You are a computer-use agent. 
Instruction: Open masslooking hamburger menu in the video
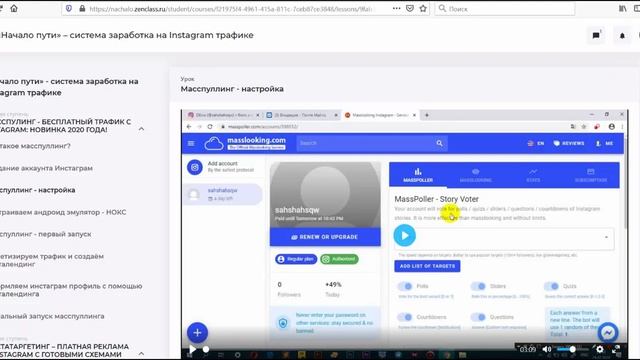(191, 143)
